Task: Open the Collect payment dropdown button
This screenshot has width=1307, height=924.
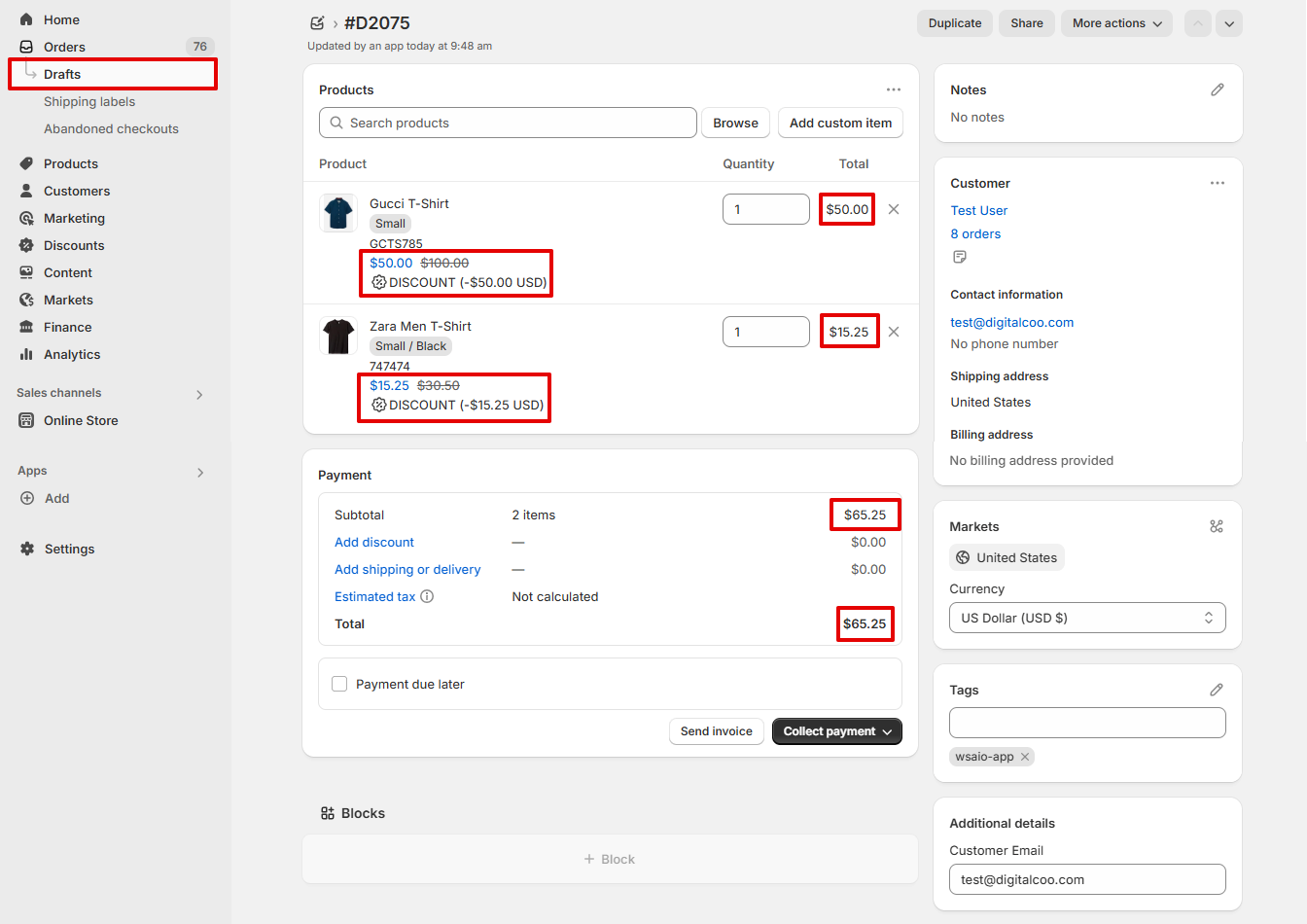Action: coord(836,731)
